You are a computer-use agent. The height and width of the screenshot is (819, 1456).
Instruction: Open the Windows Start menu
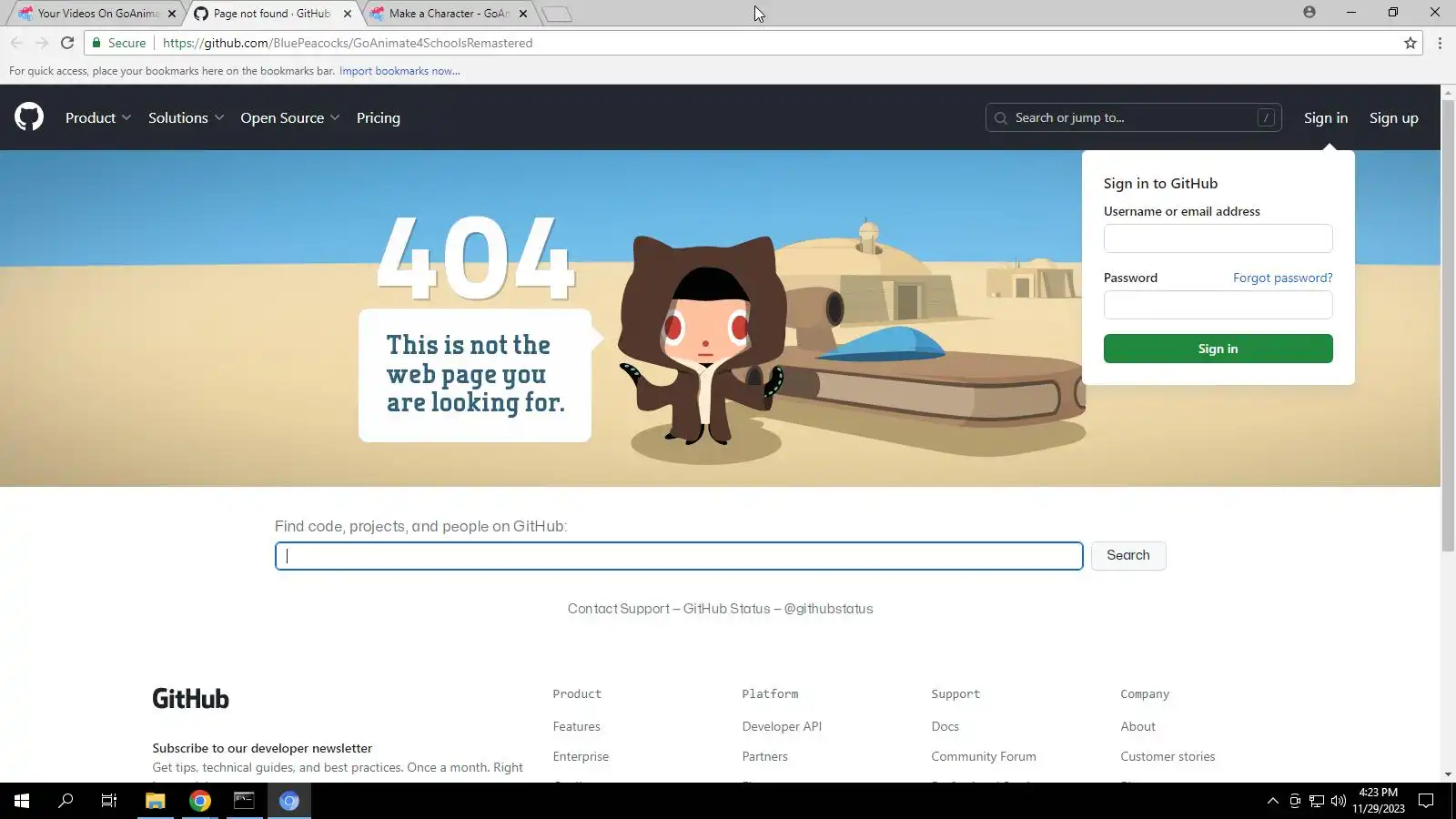click(x=22, y=801)
